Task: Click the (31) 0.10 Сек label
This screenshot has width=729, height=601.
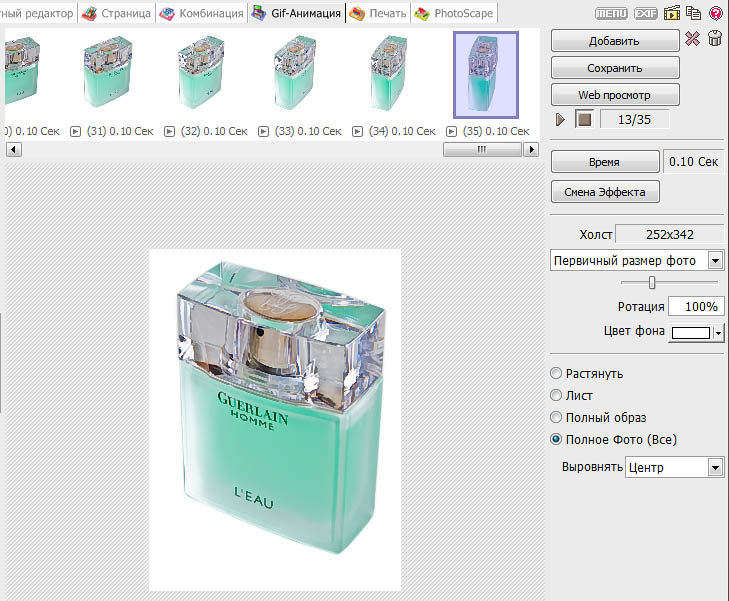Action: pos(120,132)
